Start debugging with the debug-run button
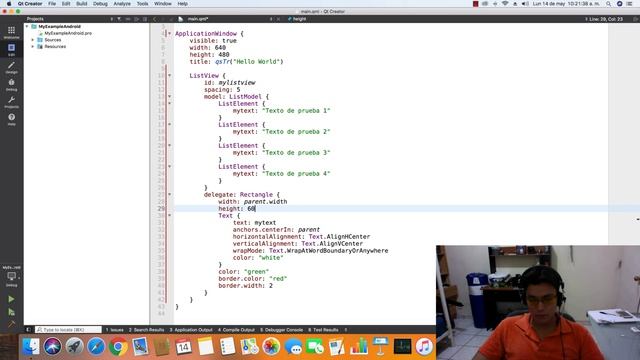This screenshot has height=360, width=640. coord(11,312)
